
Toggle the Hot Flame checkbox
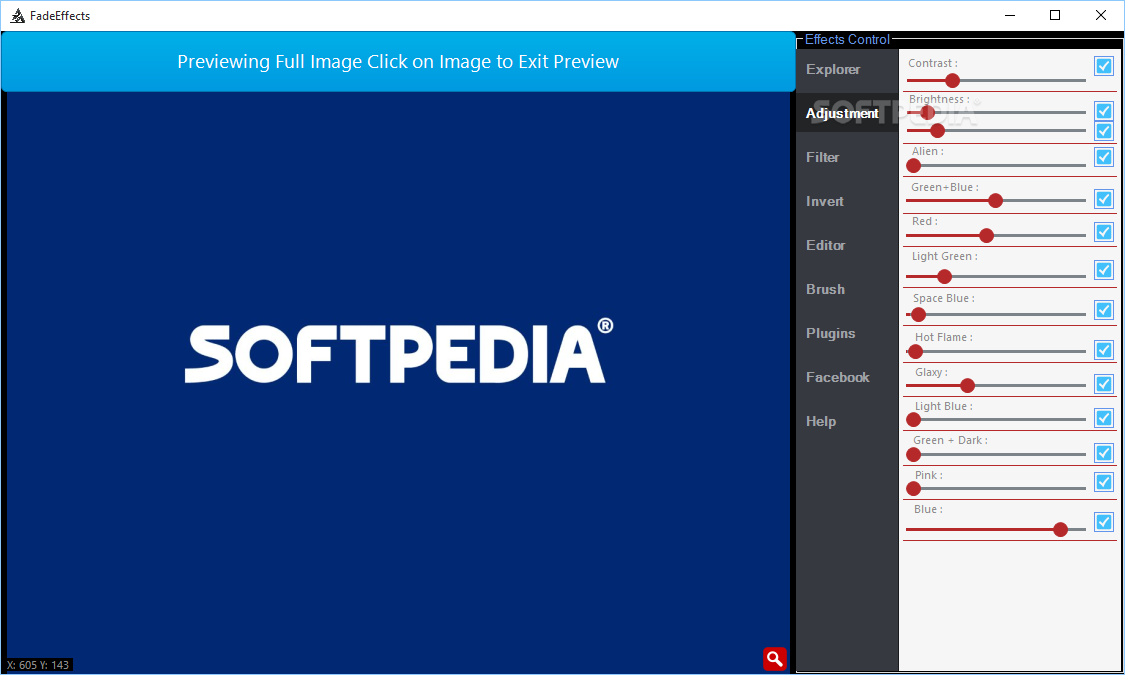pos(1103,350)
